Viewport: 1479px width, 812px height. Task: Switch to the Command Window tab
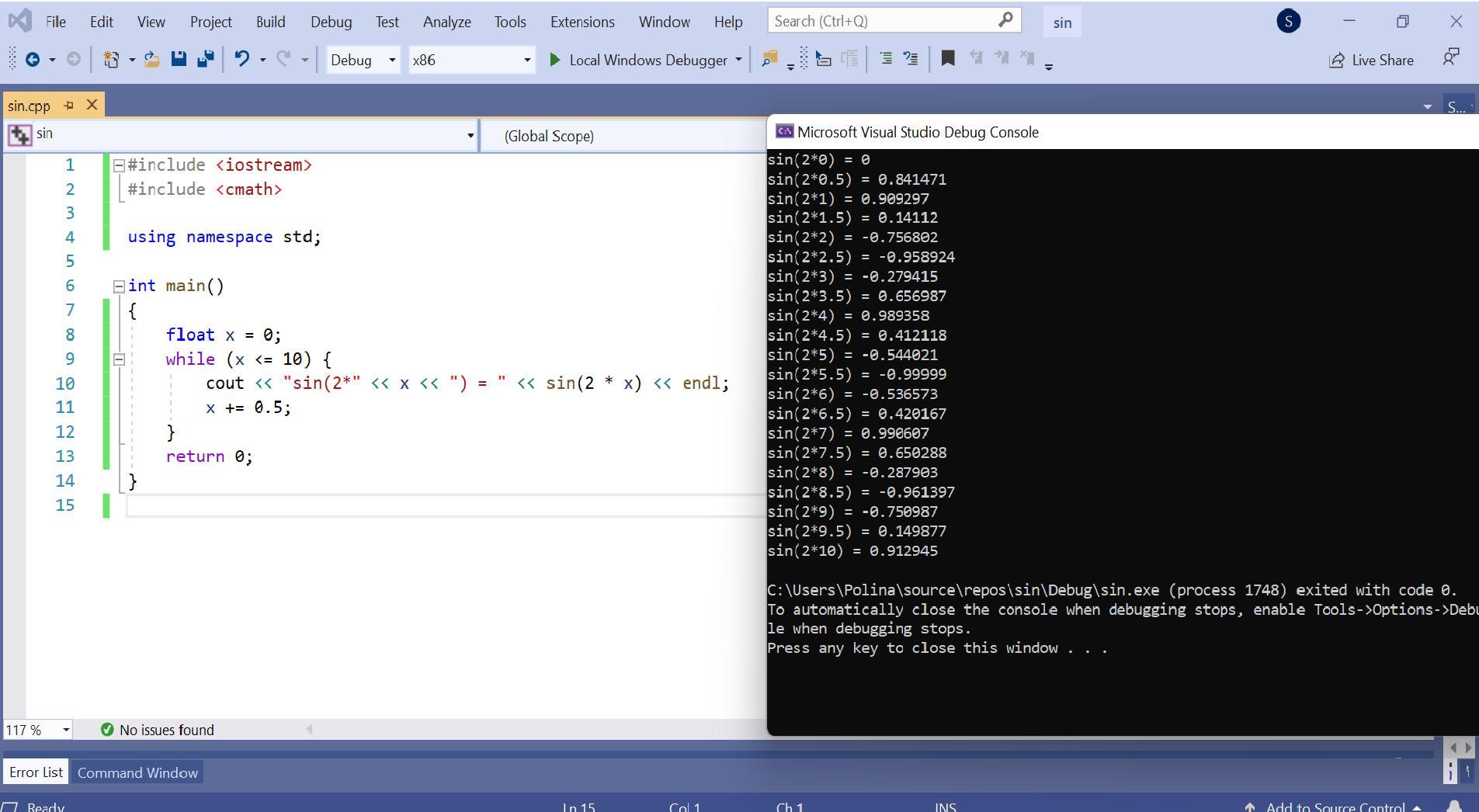[137, 772]
